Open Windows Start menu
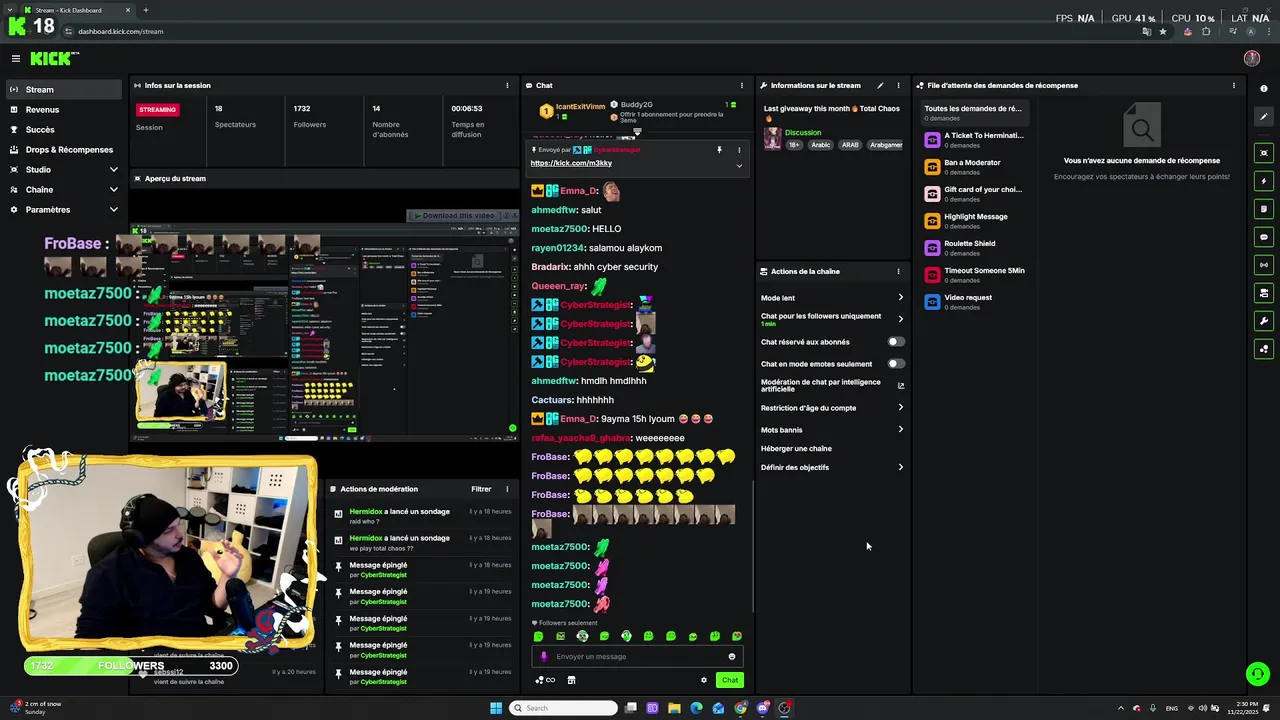The height and width of the screenshot is (720, 1280). click(496, 708)
